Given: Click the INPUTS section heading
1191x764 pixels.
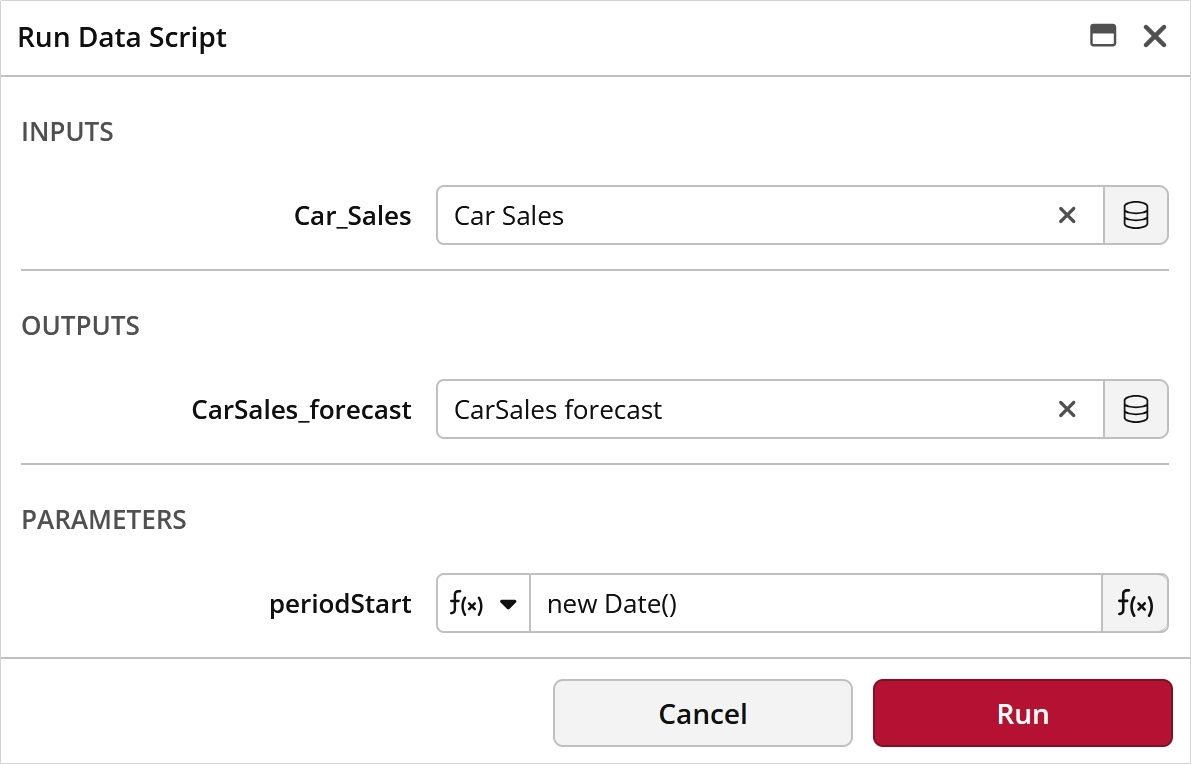Looking at the screenshot, I should 67,132.
